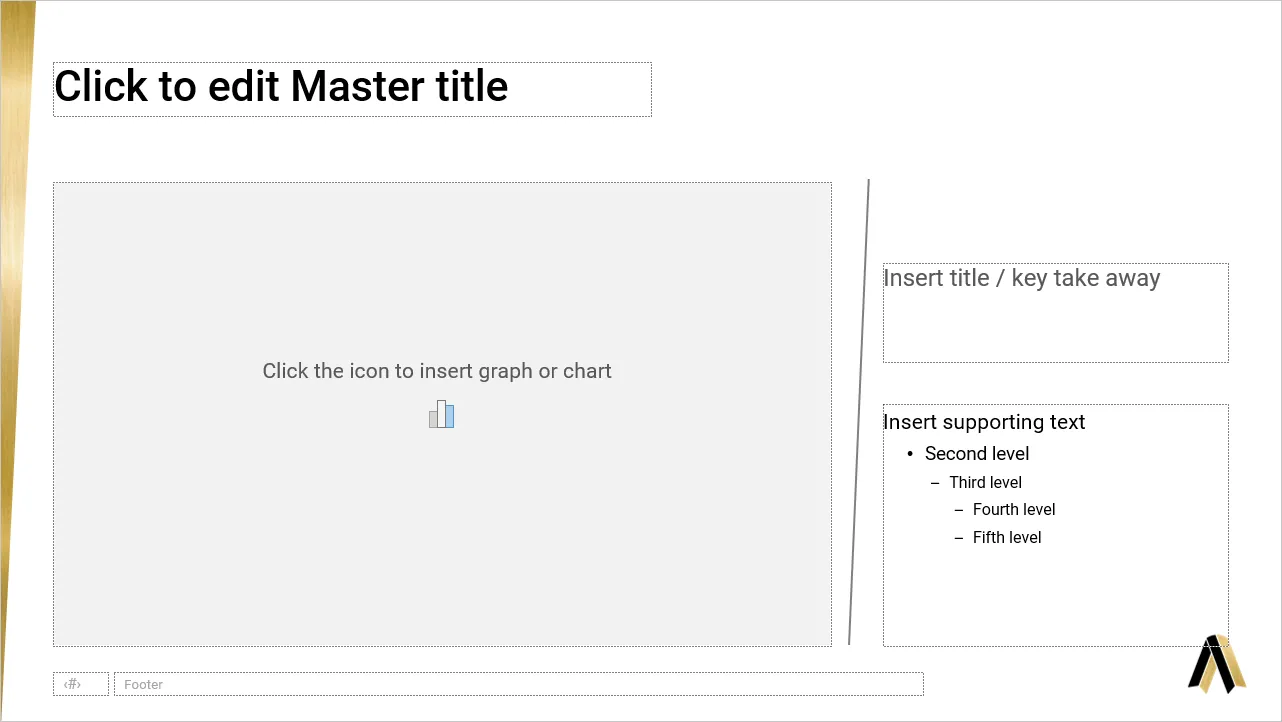Viewport: 1282px width, 722px height.
Task: Click the gold A logo
Action: [1217, 664]
